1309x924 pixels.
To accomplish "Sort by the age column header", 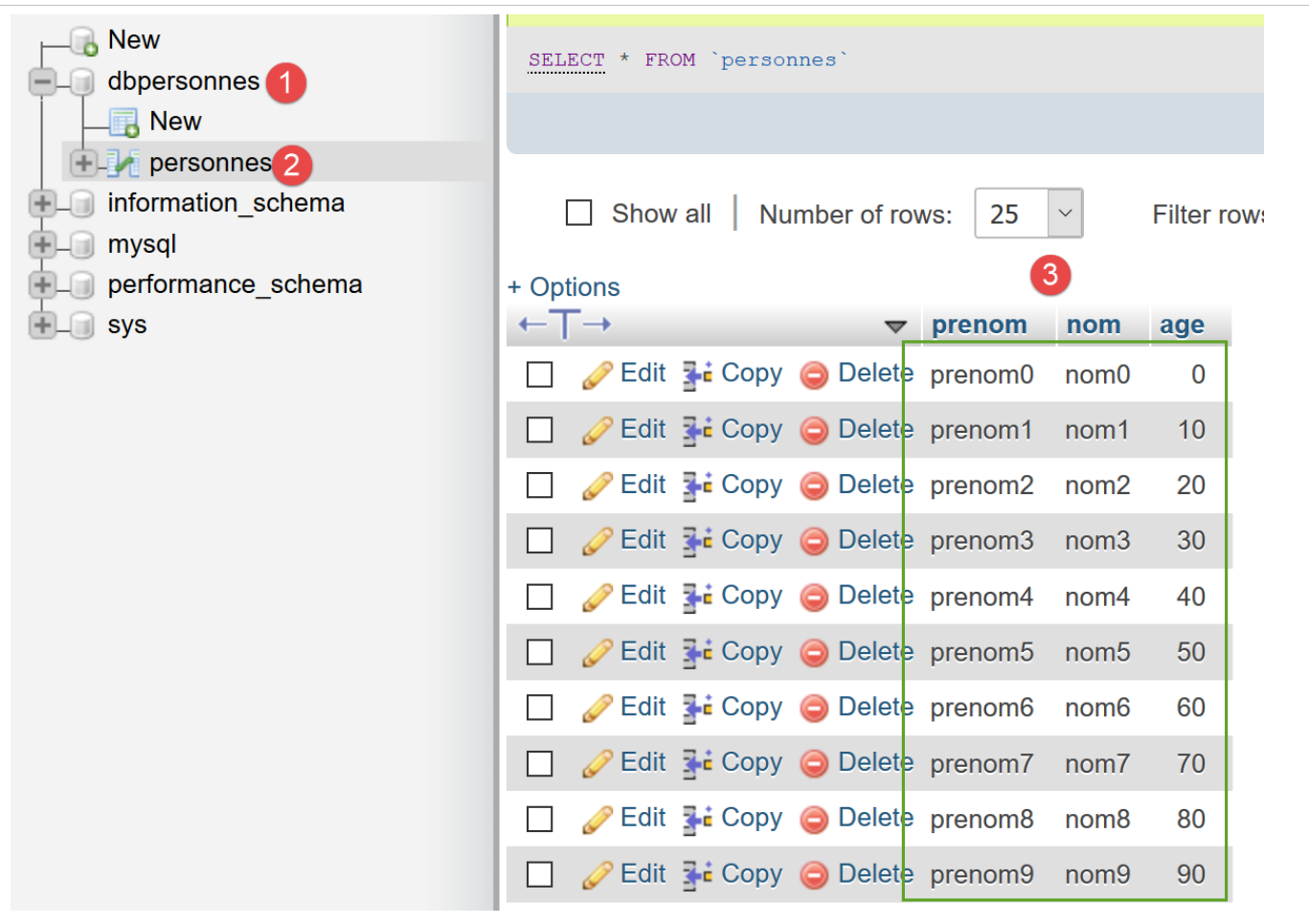I will pyautogui.click(x=1182, y=326).
